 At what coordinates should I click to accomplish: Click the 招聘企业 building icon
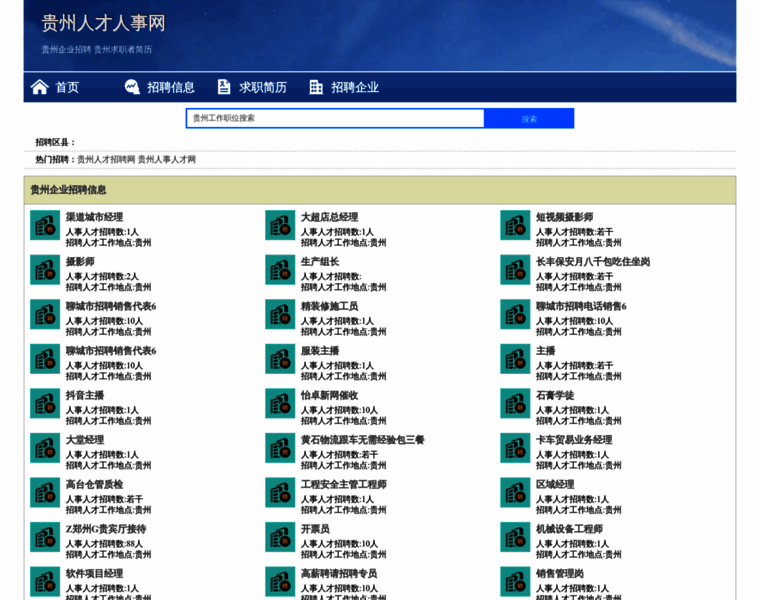[316, 87]
